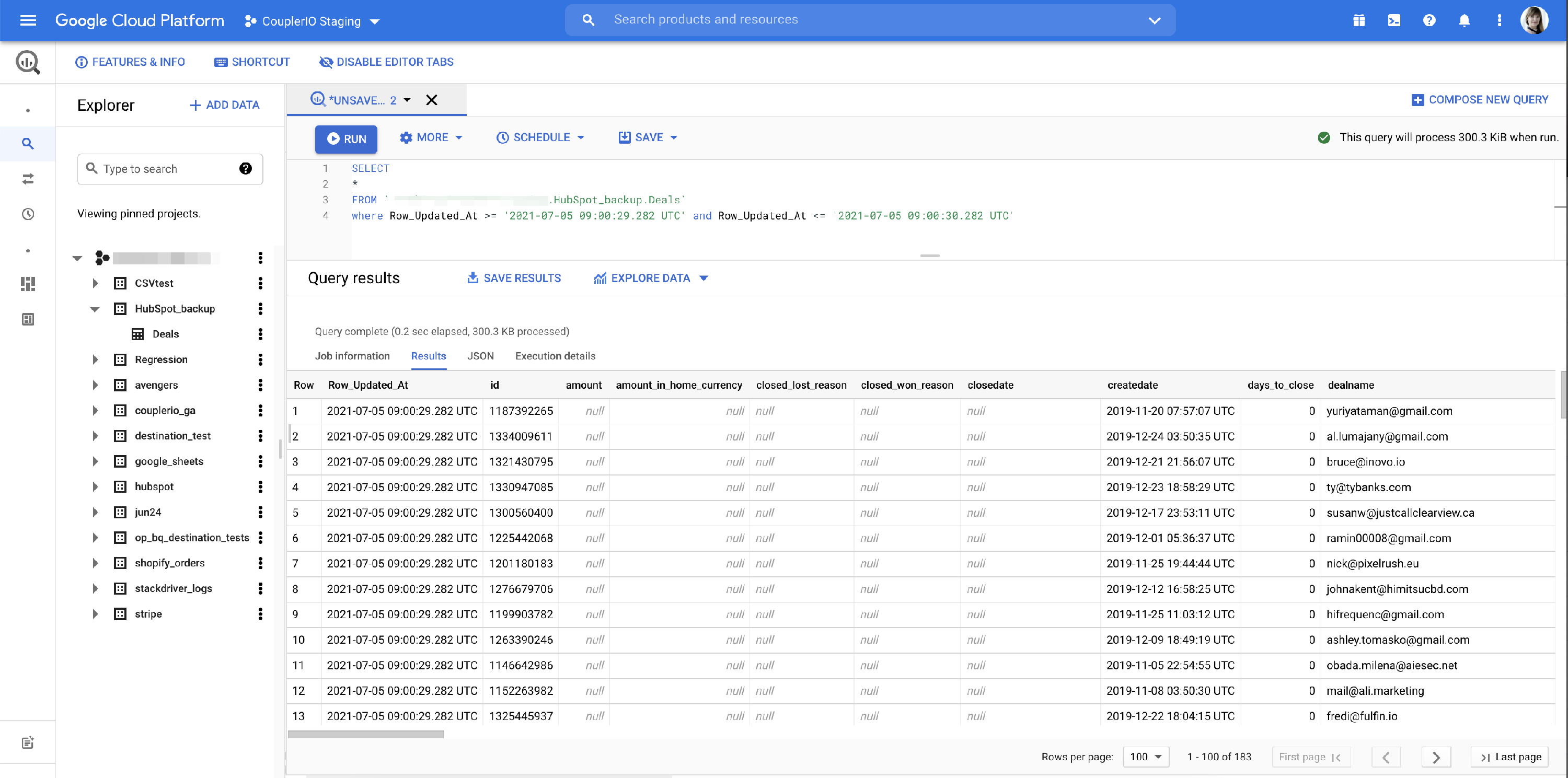This screenshot has width=1568, height=778.
Task: Jump to the Last page of results
Action: click(x=1510, y=757)
